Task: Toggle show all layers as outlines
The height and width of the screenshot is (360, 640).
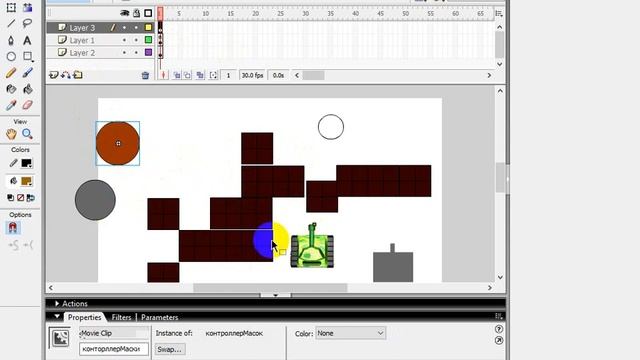Action: (148, 13)
